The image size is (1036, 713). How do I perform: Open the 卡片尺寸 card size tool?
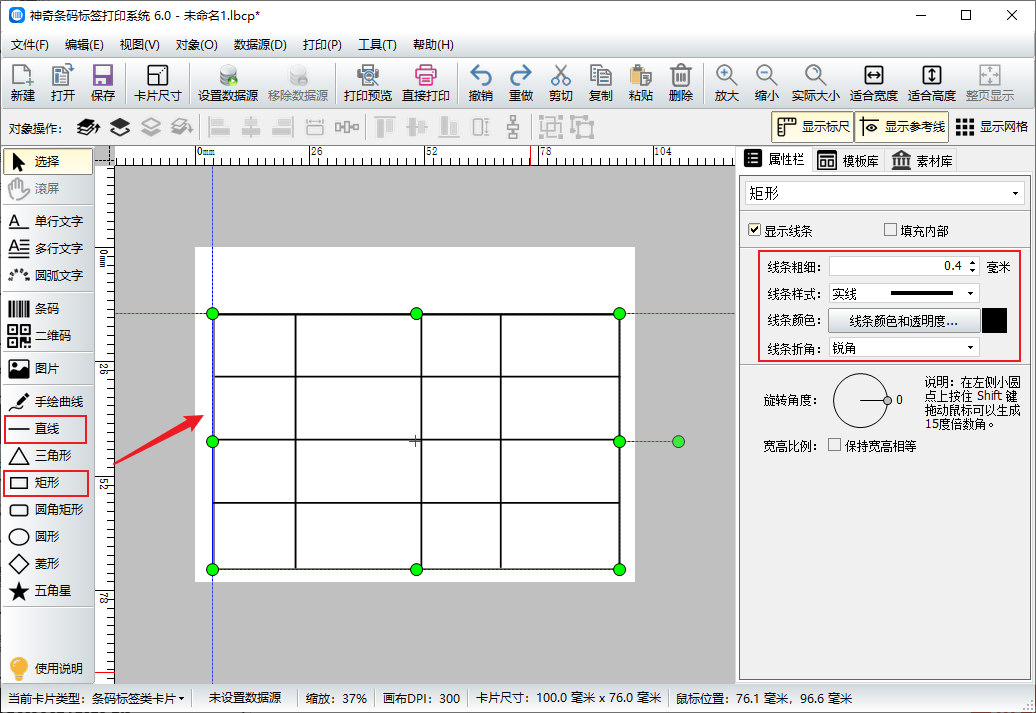[x=157, y=83]
